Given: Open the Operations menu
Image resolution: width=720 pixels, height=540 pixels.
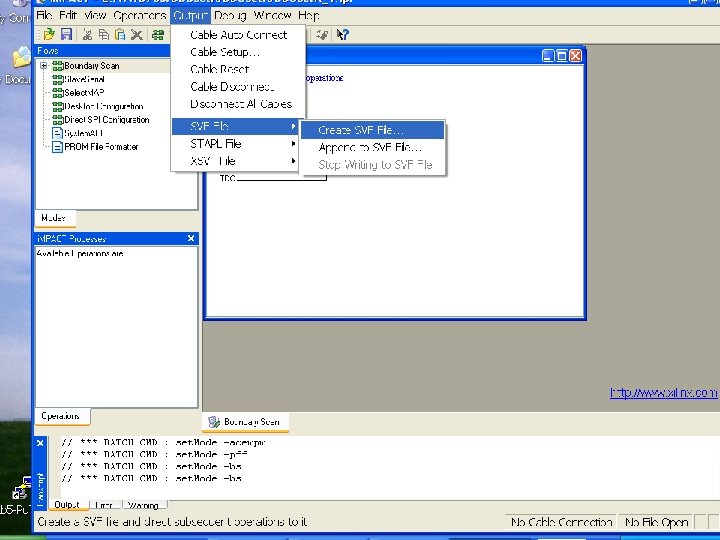Looking at the screenshot, I should [x=140, y=16].
